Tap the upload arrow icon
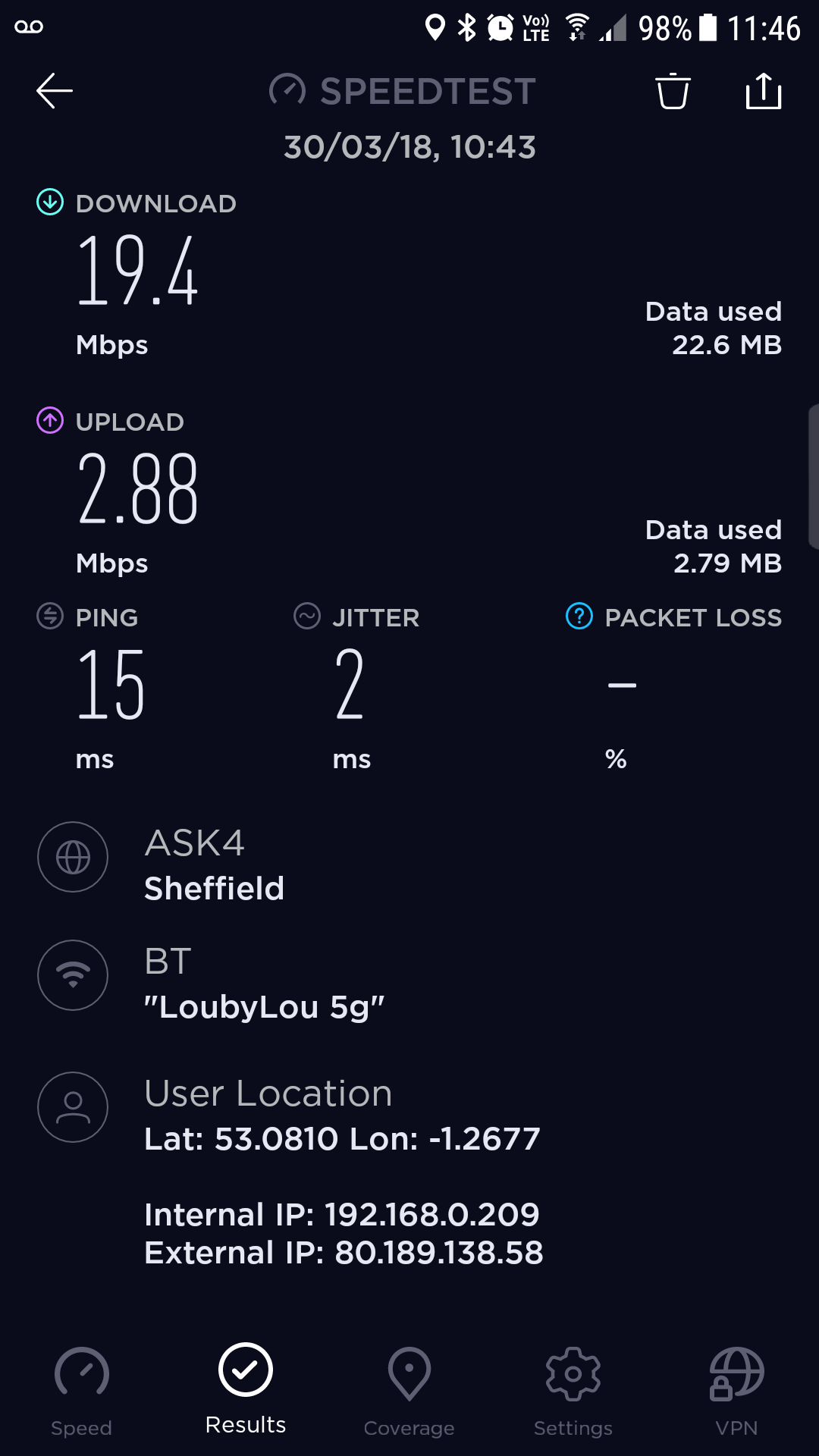Viewport: 819px width, 1456px height. click(x=50, y=420)
